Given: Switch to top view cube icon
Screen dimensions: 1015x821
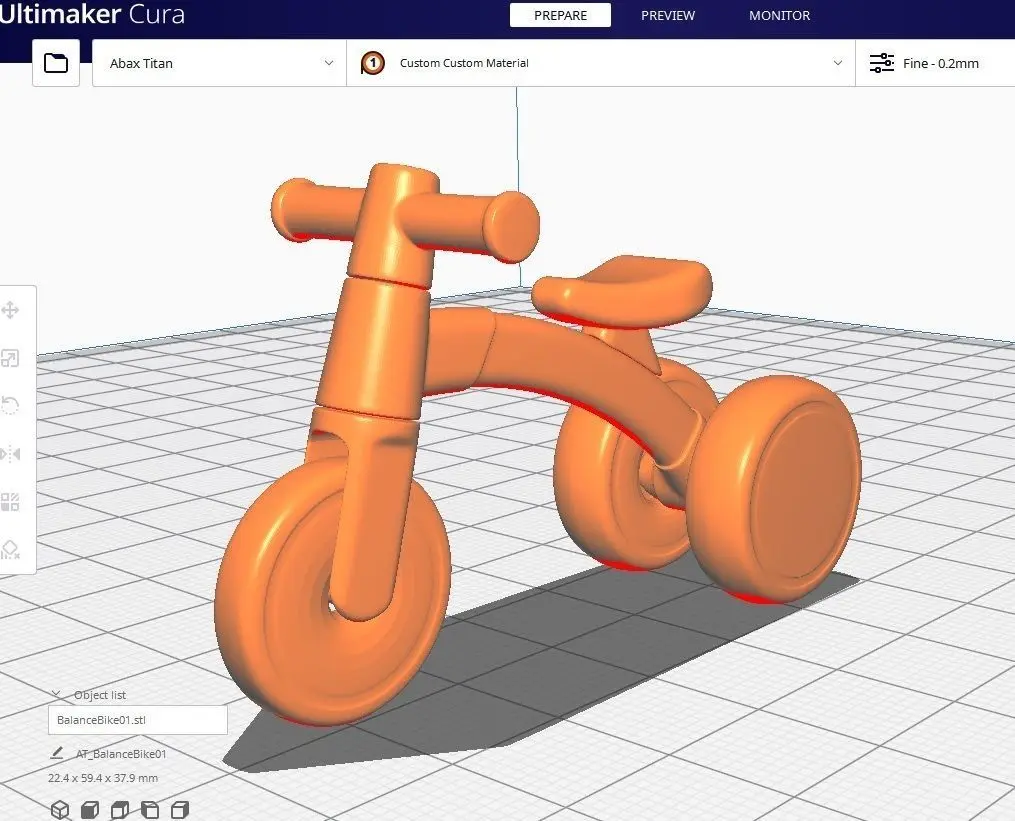Looking at the screenshot, I should 120,809.
